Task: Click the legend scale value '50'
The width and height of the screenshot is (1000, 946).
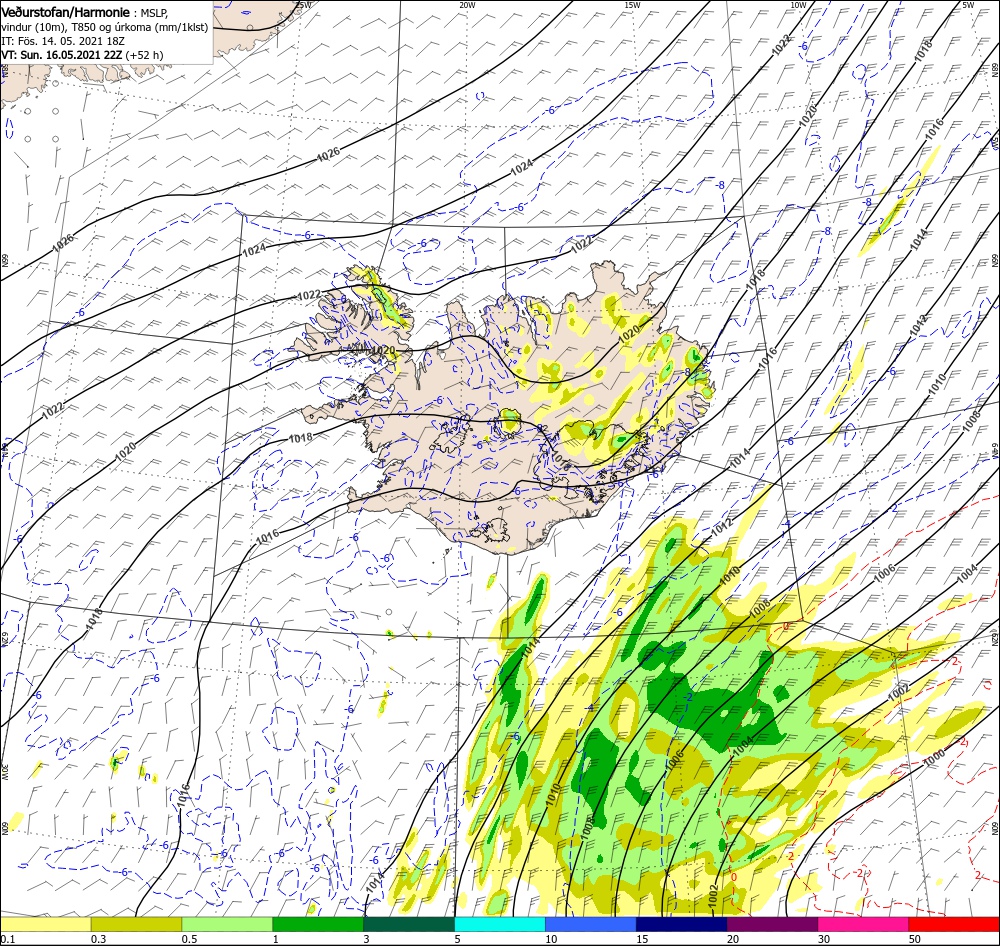Action: point(915,938)
